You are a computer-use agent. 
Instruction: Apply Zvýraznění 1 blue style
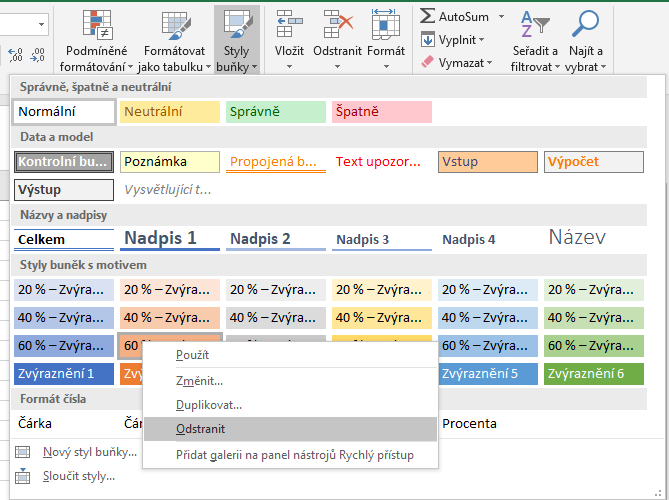(x=64, y=374)
